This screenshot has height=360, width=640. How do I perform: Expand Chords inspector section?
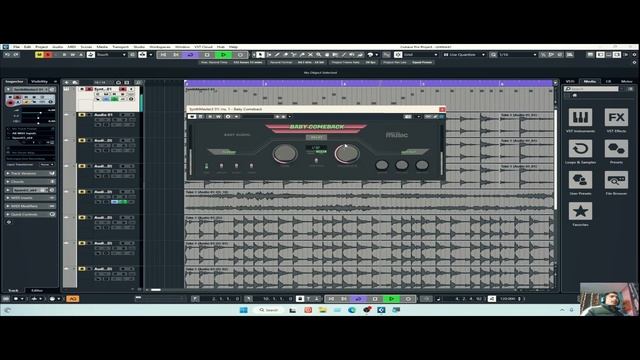pyautogui.click(x=30, y=182)
